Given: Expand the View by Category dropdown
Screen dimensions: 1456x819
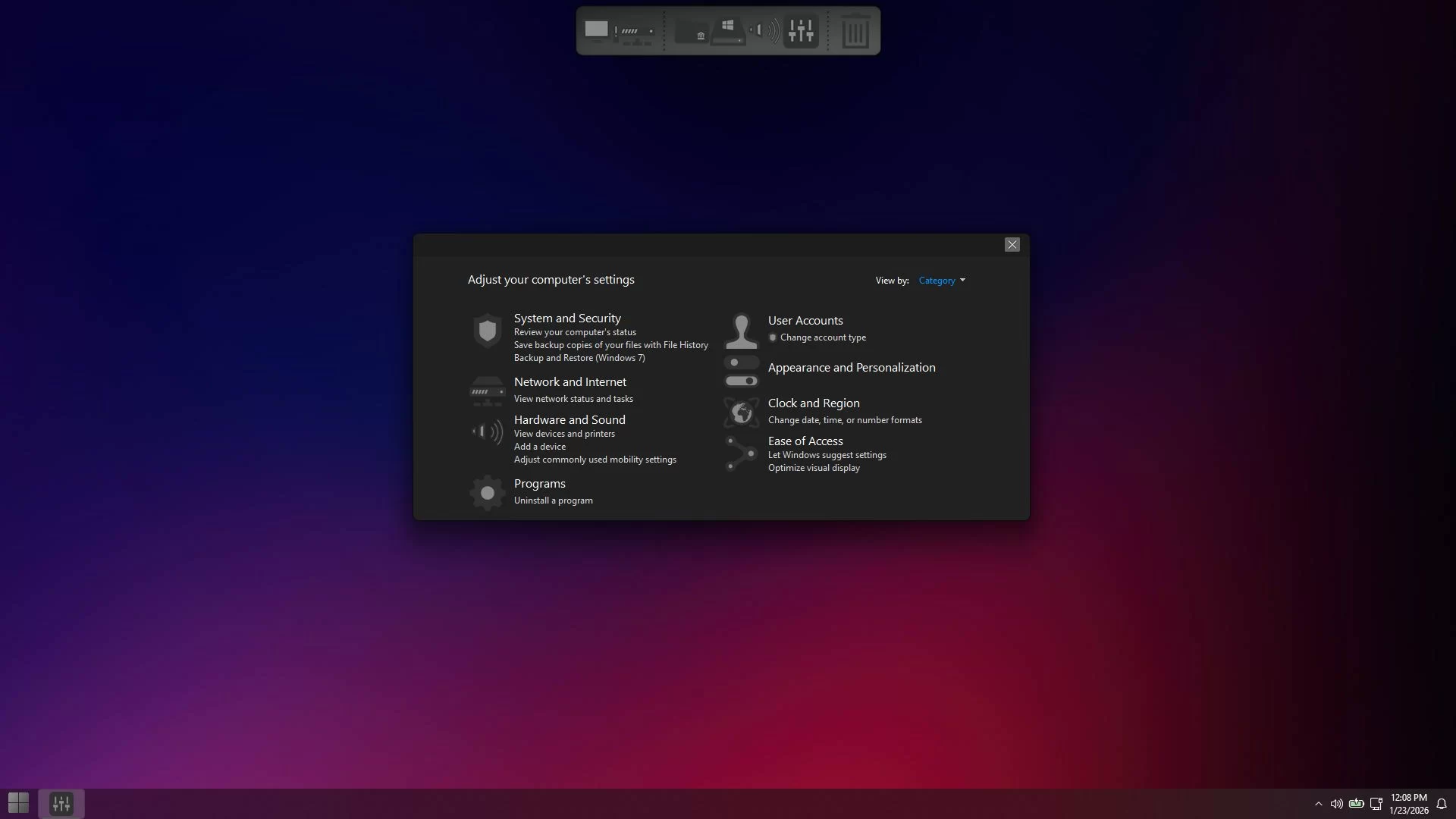Looking at the screenshot, I should coord(942,281).
